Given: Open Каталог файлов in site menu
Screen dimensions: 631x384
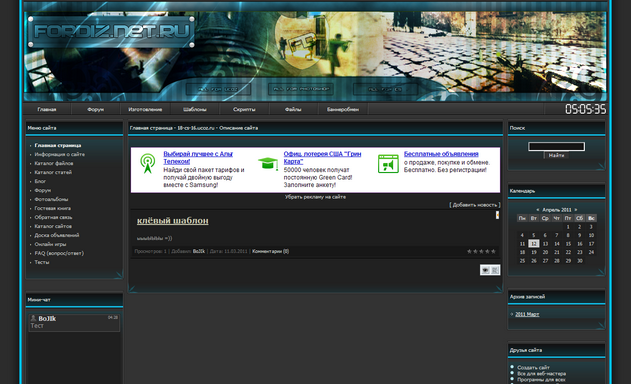Looking at the screenshot, I should coord(54,163).
